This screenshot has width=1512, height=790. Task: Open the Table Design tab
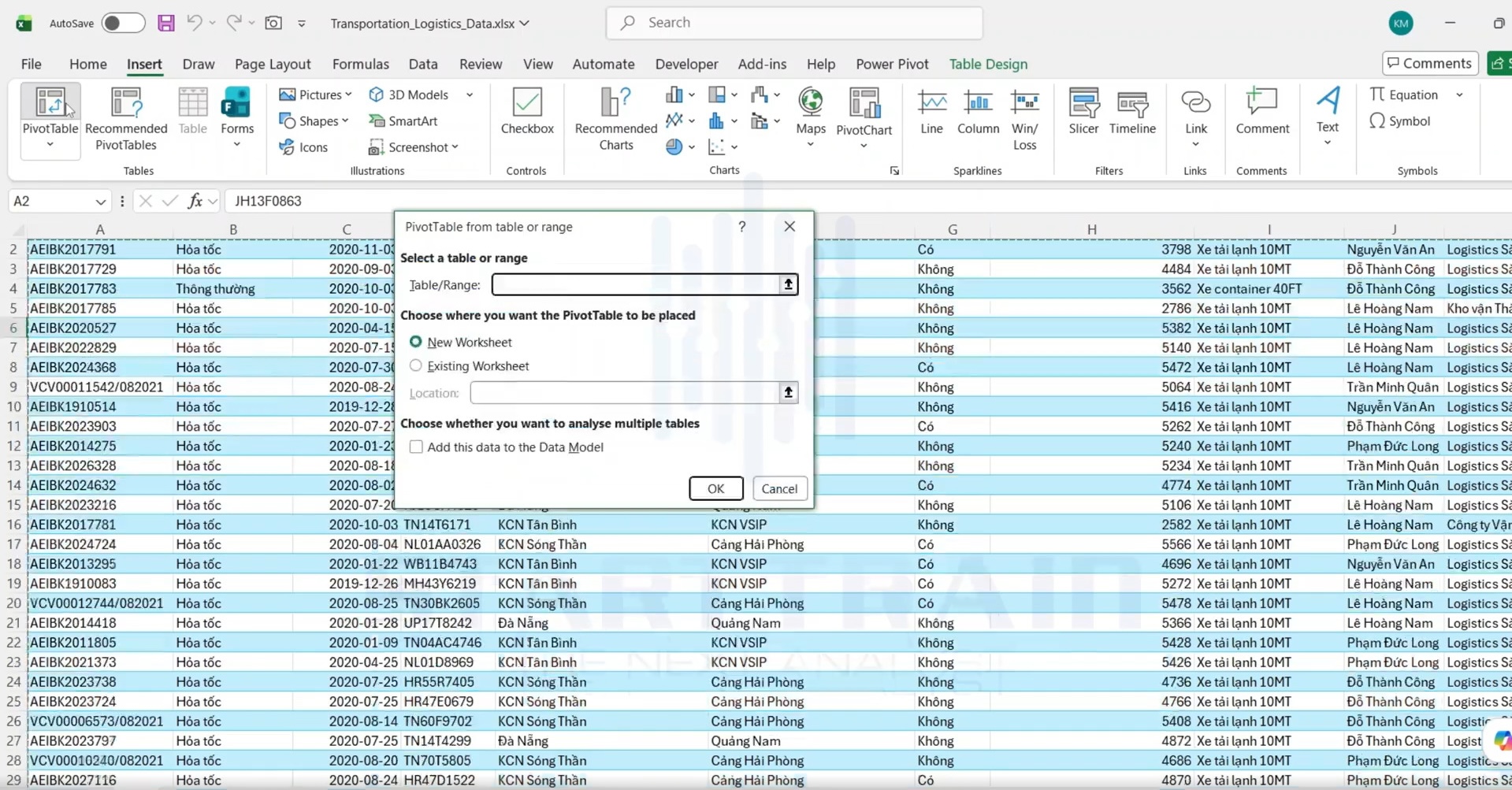(988, 64)
